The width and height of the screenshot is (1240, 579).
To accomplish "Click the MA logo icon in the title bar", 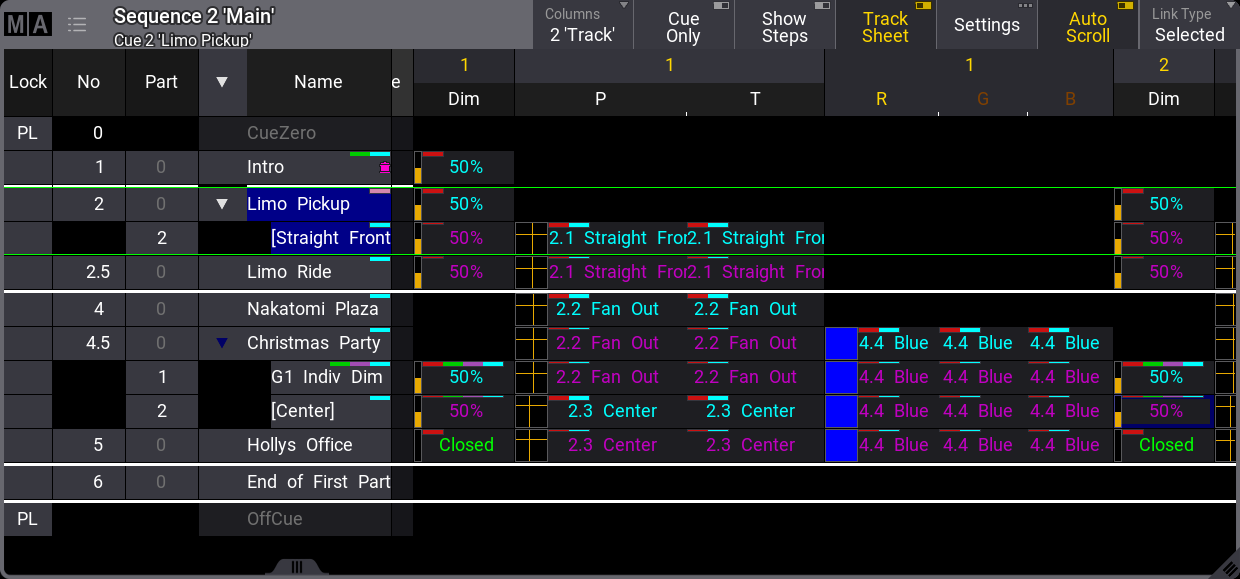I will click(30, 23).
